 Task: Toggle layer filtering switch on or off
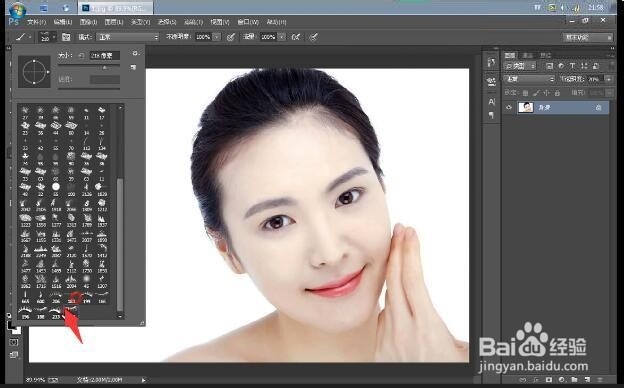pyautogui.click(x=611, y=66)
